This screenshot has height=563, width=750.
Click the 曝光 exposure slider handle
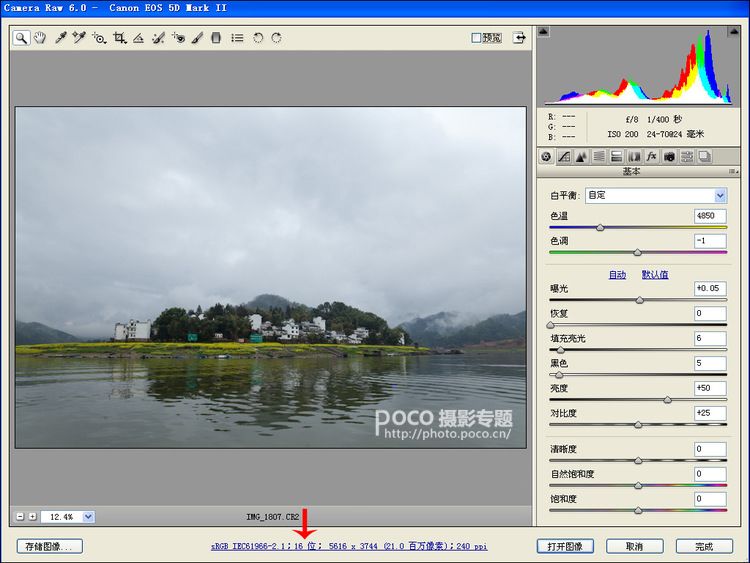point(640,300)
